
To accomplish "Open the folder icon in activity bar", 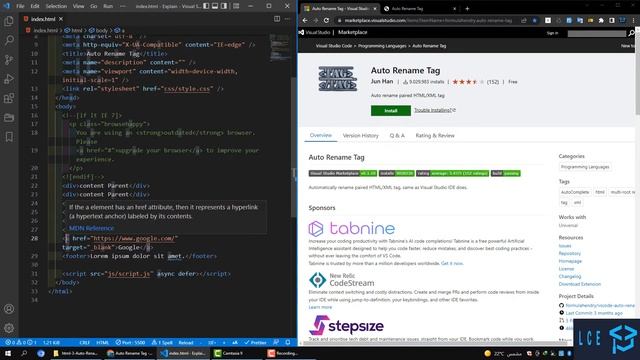I will pos(9,118).
